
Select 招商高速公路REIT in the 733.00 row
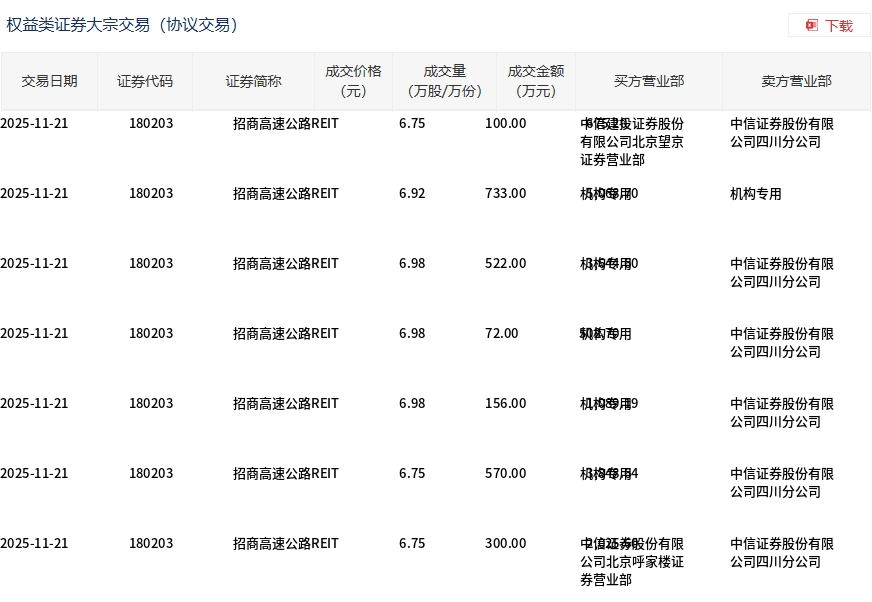tap(285, 194)
